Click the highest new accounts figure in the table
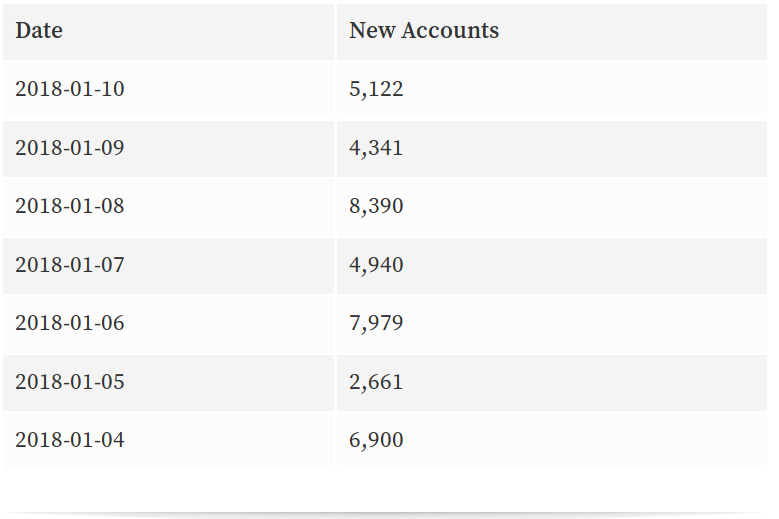The image size is (779, 519). click(x=376, y=206)
